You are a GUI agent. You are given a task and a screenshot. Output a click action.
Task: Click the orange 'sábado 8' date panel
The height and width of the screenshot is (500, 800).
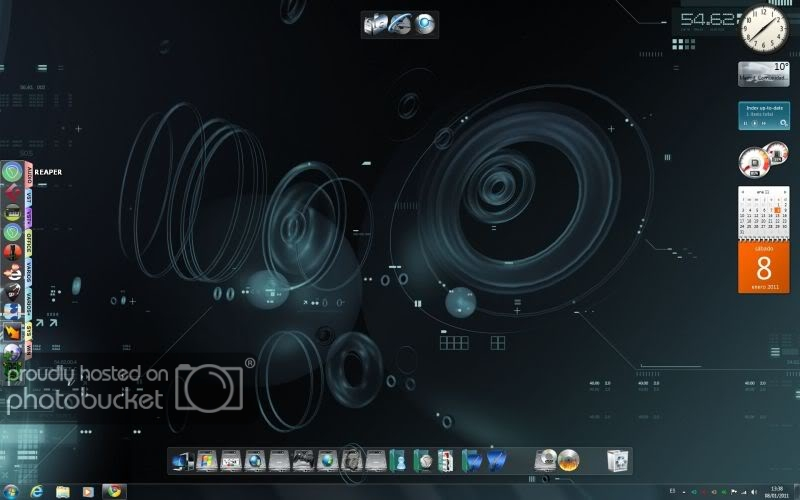(764, 267)
